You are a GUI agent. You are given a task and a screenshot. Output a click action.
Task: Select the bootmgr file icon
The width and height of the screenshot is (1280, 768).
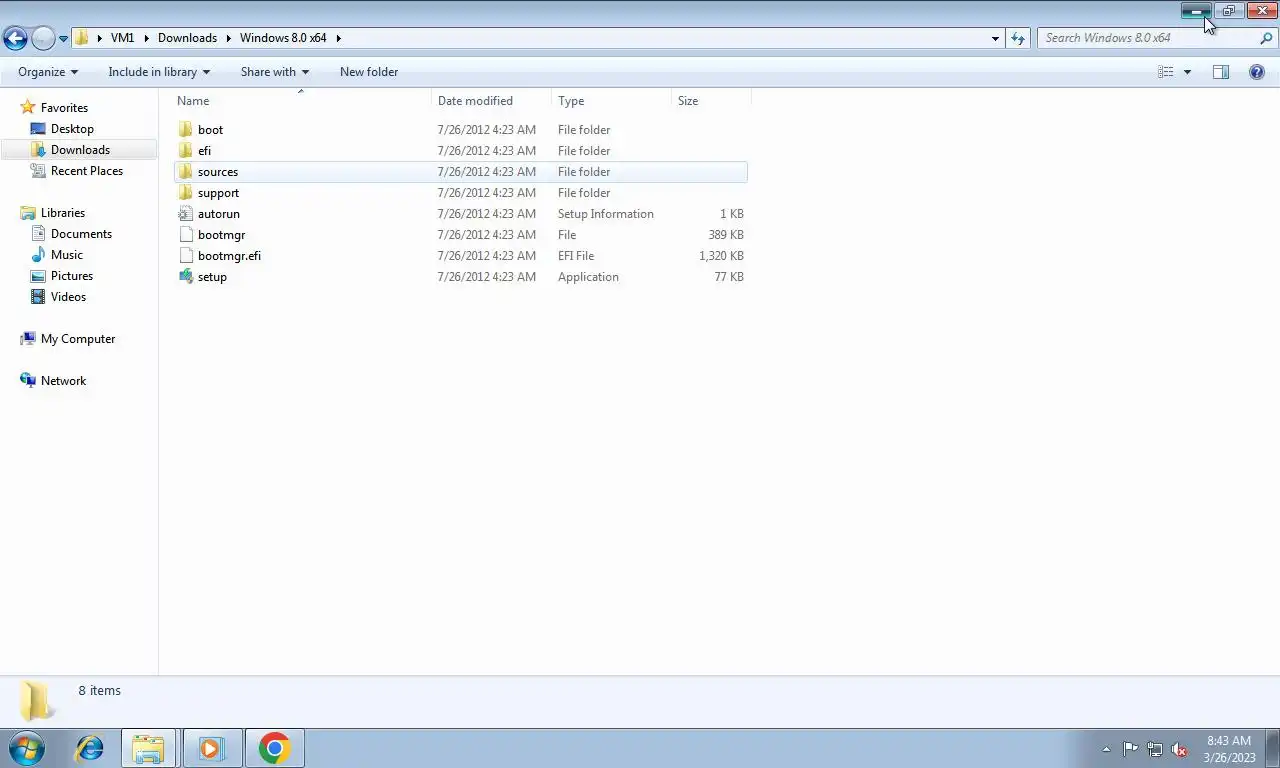(x=185, y=235)
